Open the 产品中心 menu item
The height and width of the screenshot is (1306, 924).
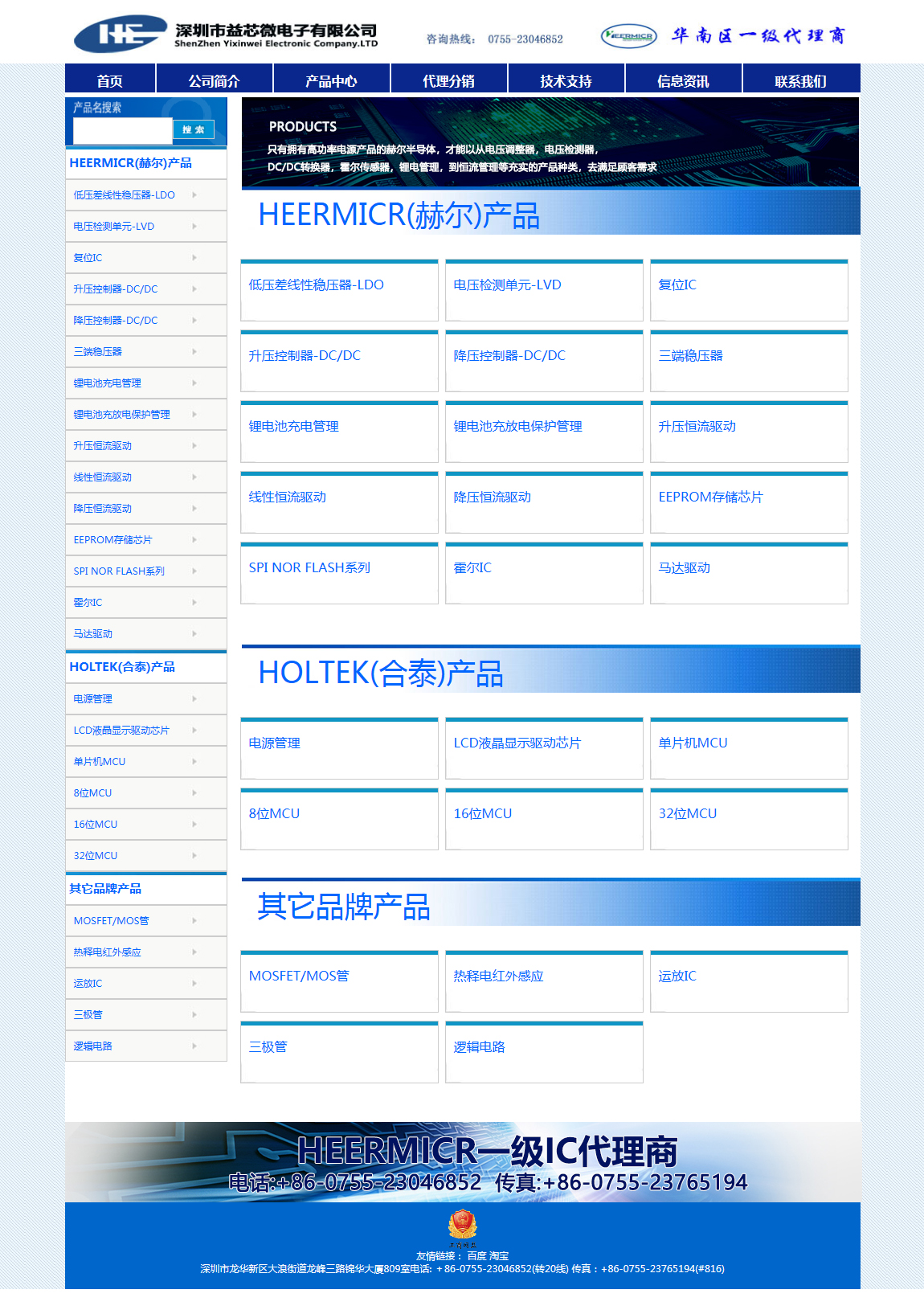coord(332,80)
